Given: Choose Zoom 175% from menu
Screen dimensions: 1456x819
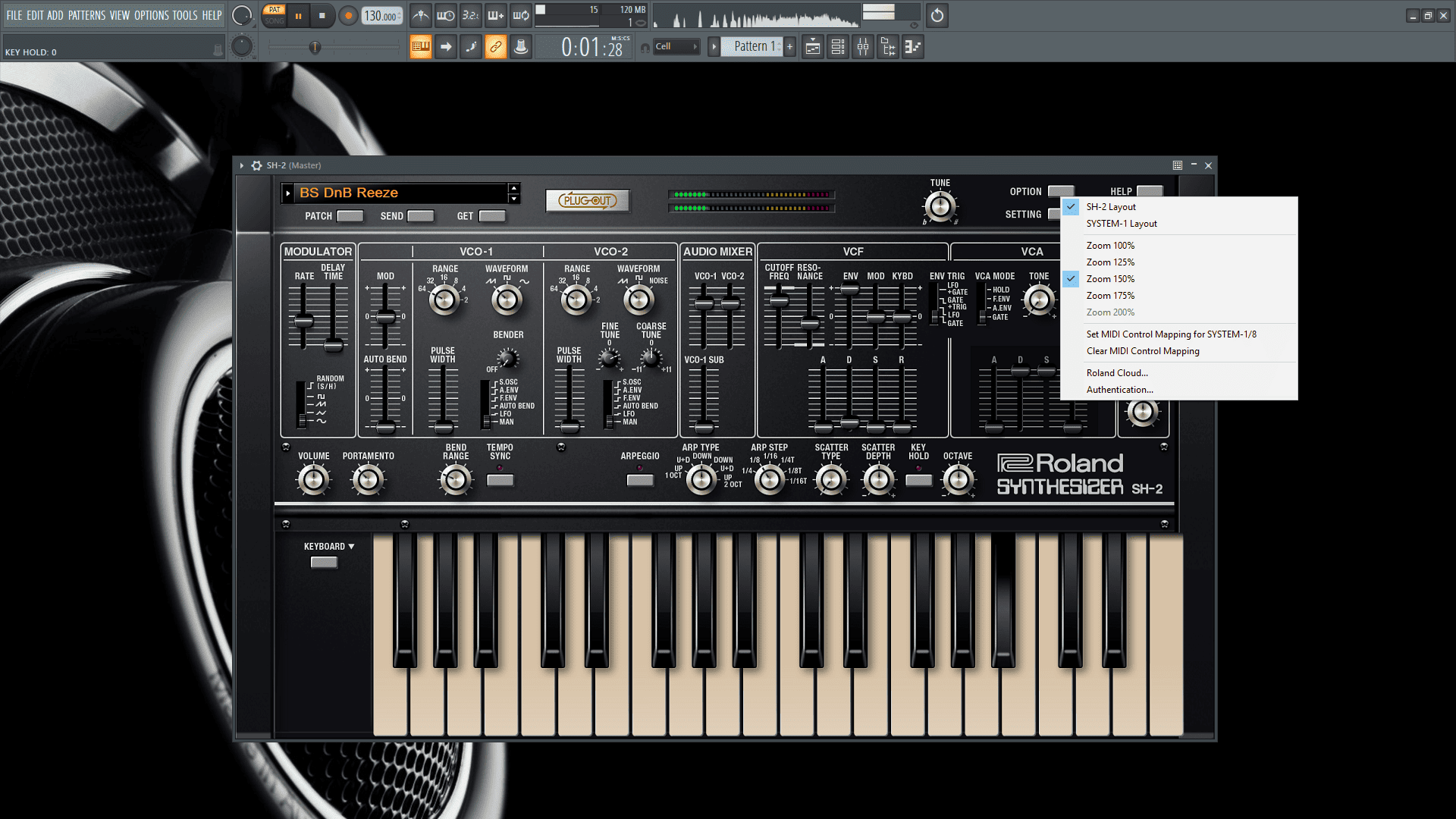Looking at the screenshot, I should pyautogui.click(x=1178, y=296).
